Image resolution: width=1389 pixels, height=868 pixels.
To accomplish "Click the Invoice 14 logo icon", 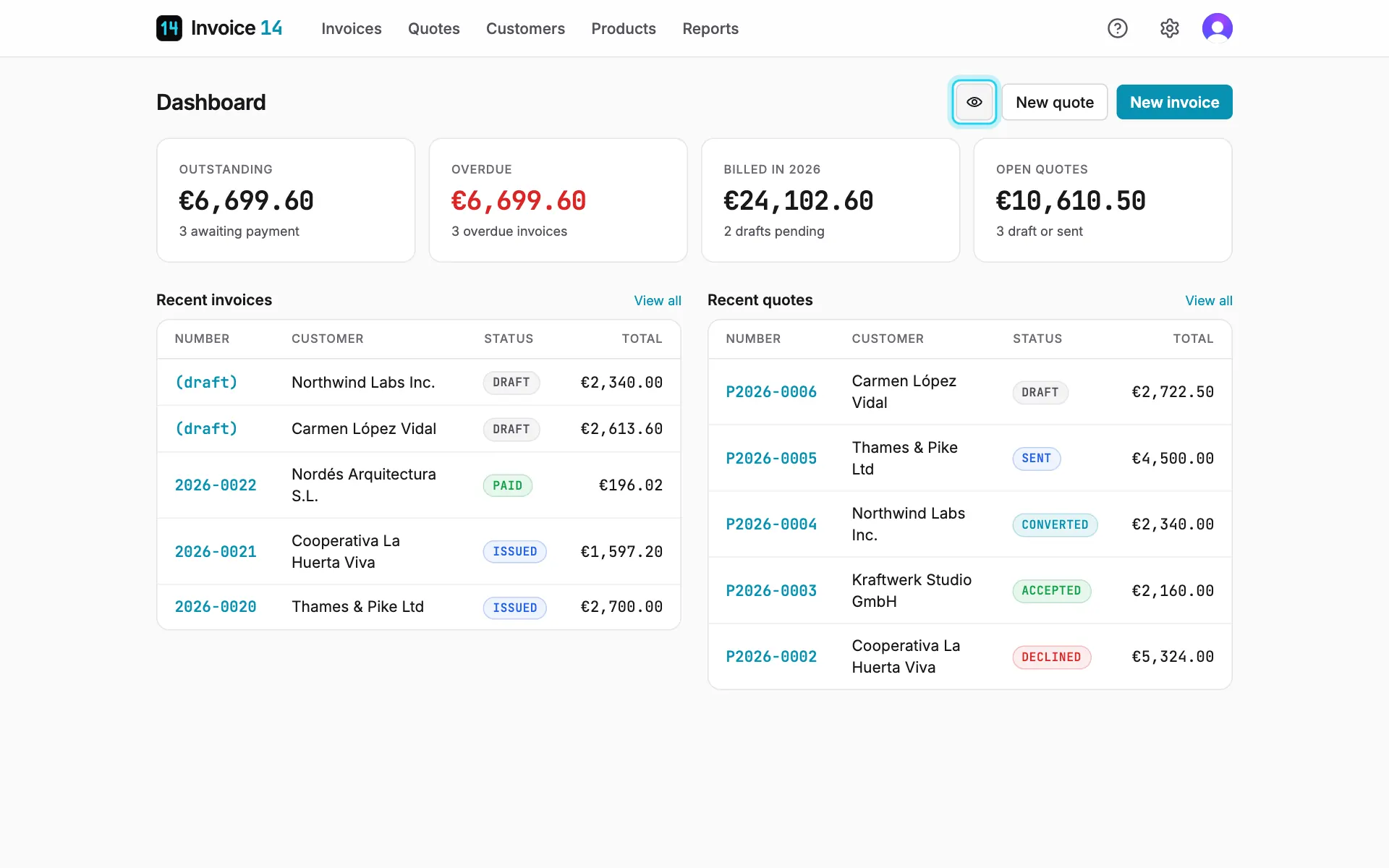I will point(169,28).
